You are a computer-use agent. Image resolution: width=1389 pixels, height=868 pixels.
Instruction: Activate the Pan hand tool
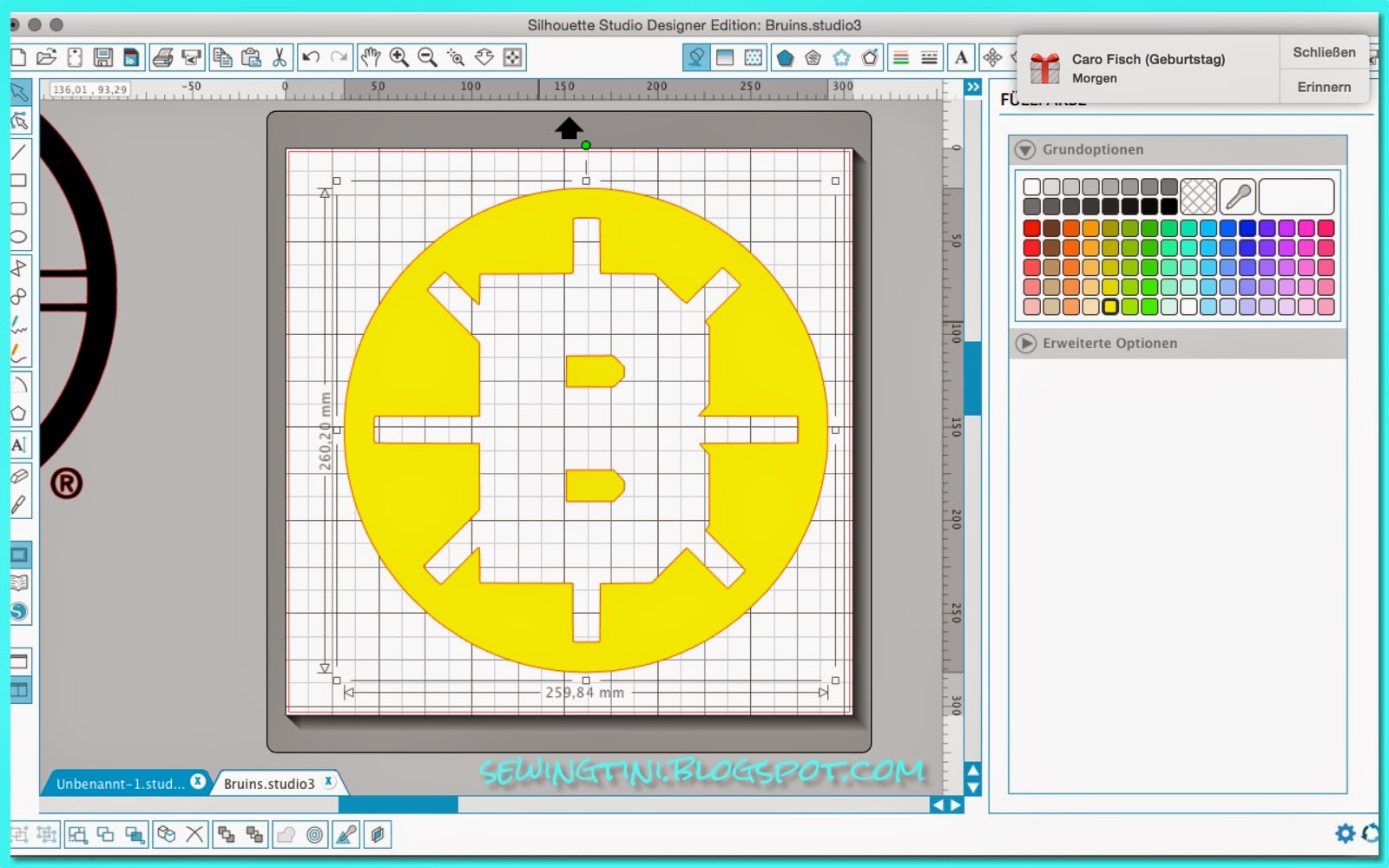371,57
